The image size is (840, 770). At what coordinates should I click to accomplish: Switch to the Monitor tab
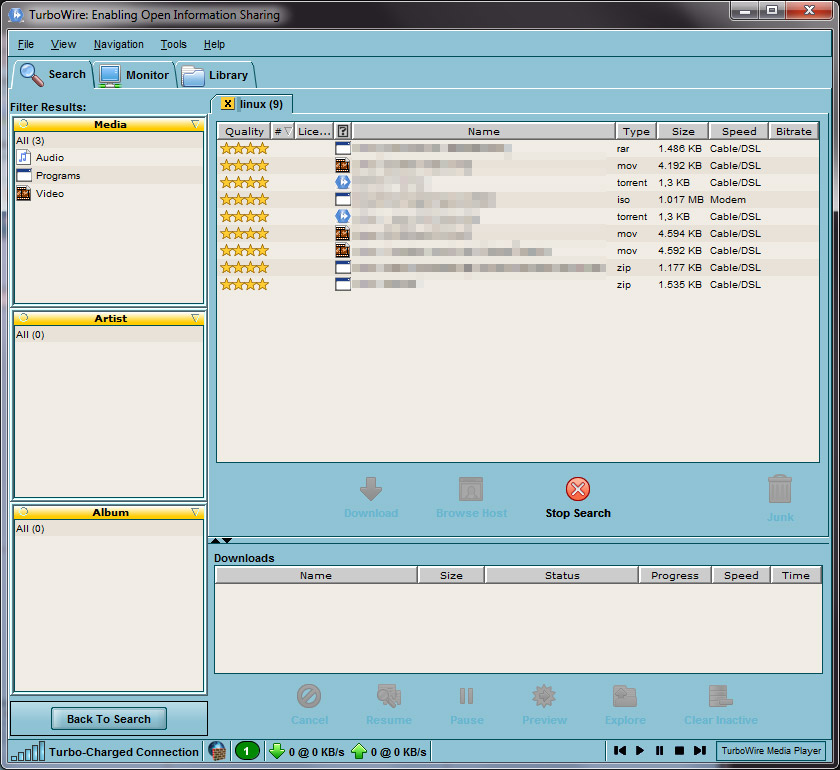coord(134,75)
